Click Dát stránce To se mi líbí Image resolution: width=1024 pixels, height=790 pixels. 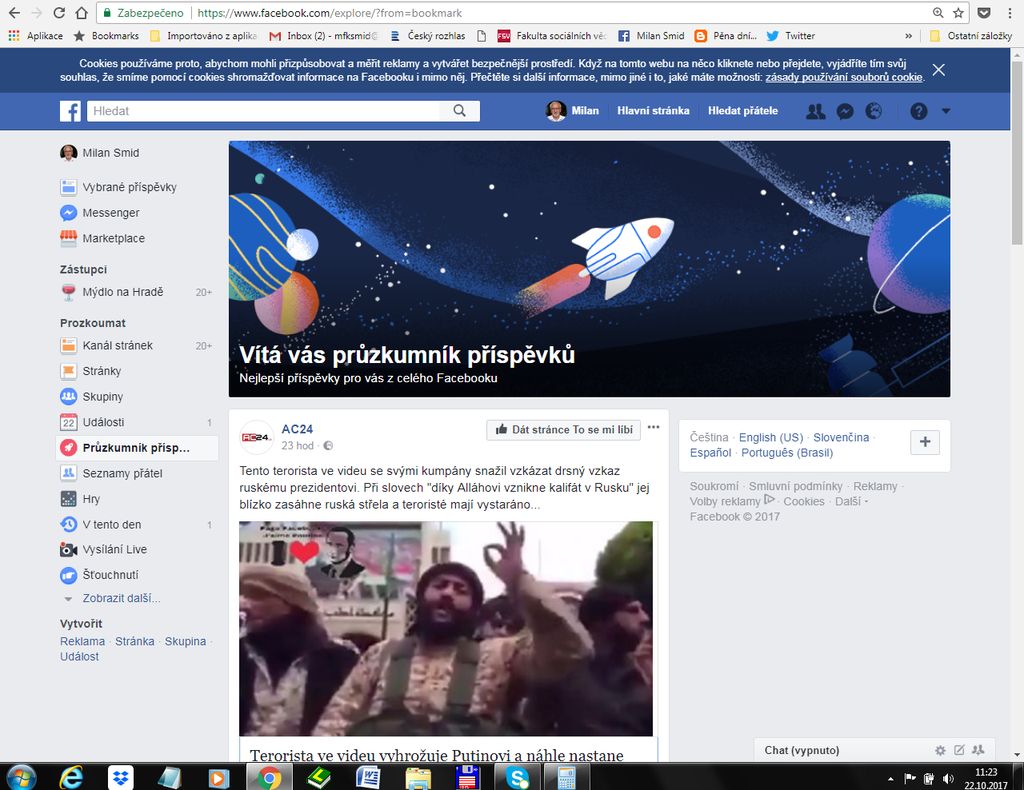tap(563, 429)
